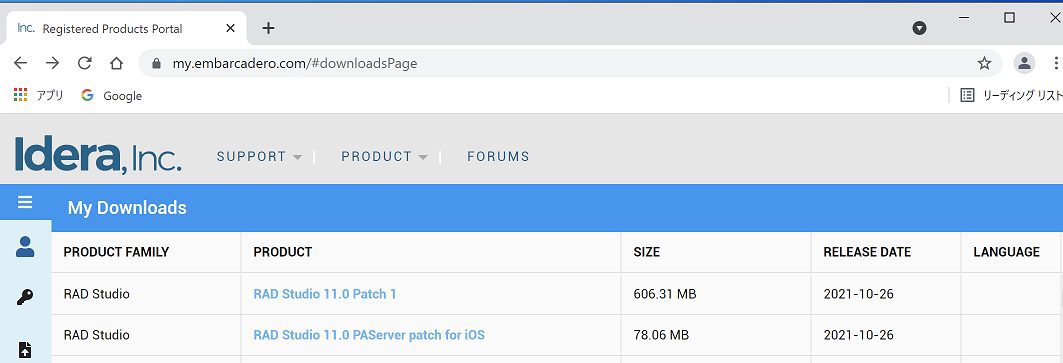Sort by RELEASE DATE column header

tap(867, 252)
